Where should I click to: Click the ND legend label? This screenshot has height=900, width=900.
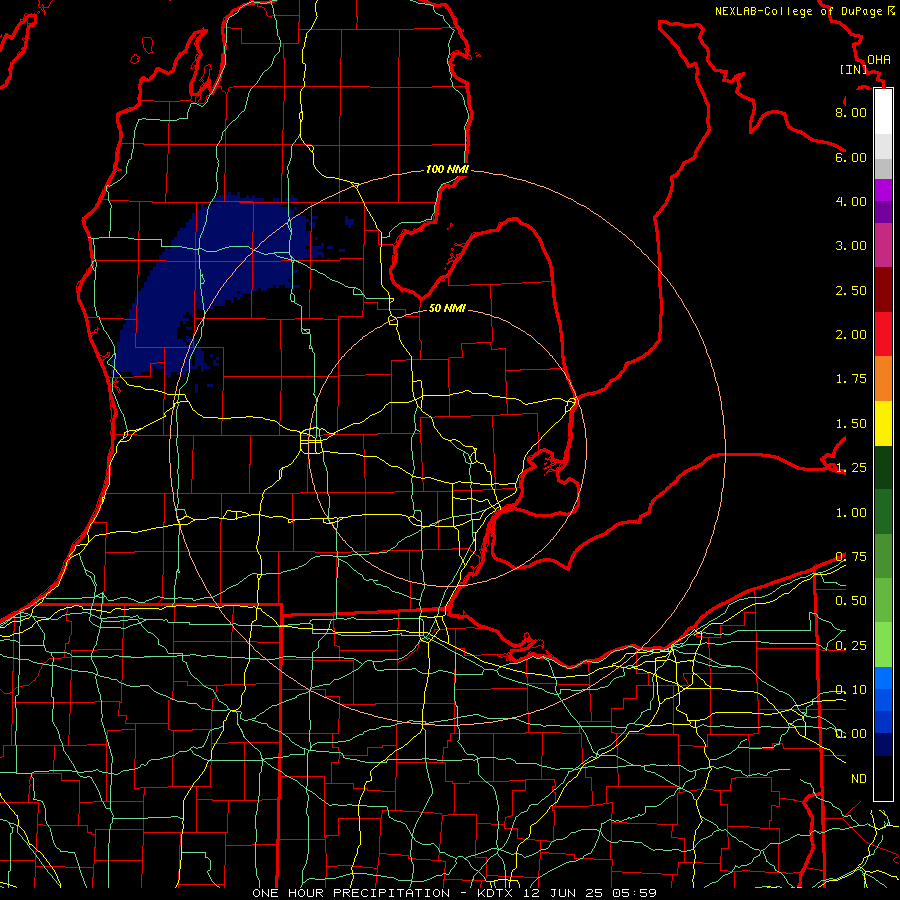click(859, 779)
